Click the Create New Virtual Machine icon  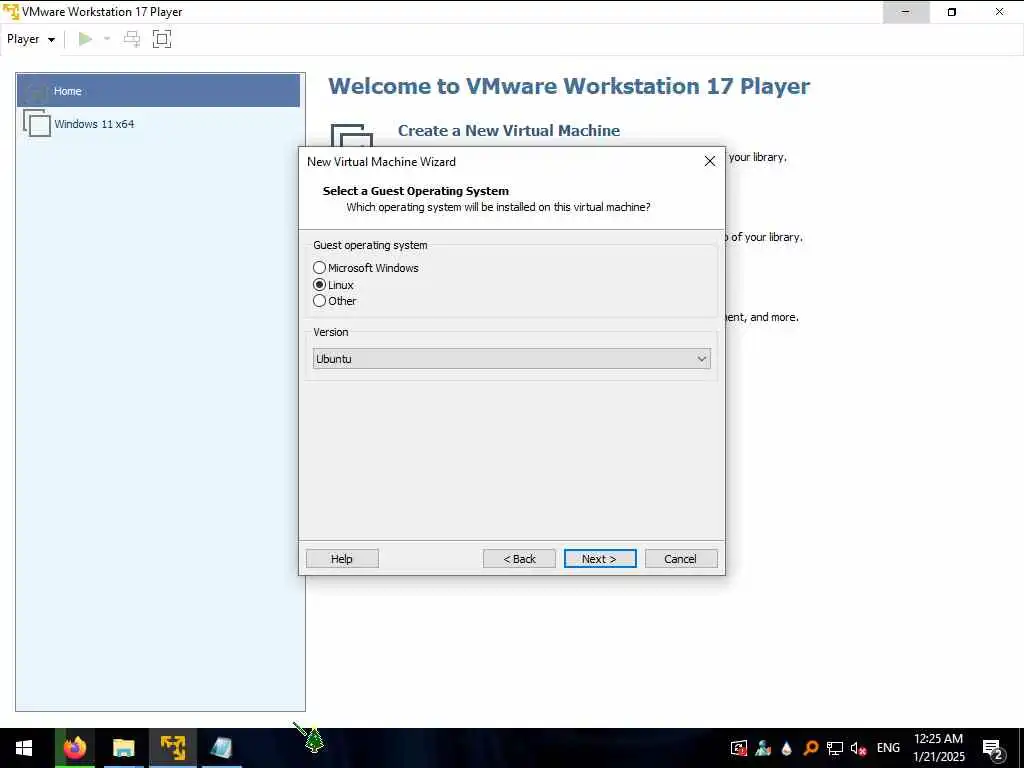(351, 135)
